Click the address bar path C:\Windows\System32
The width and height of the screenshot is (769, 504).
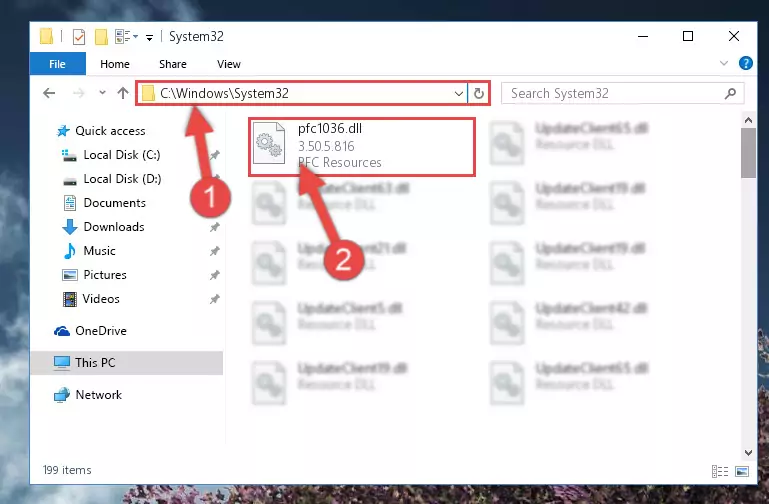(224, 93)
